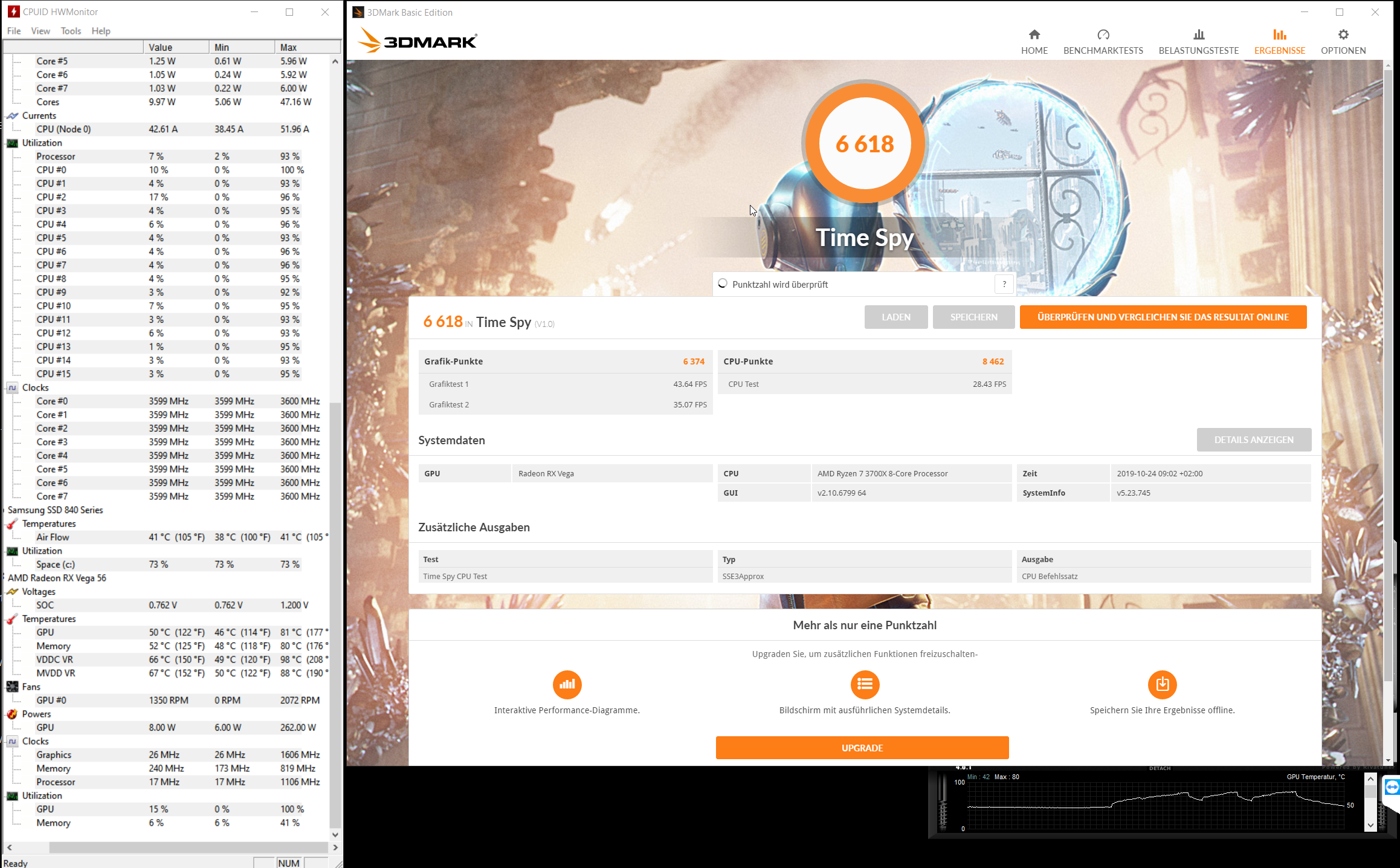Image resolution: width=1400 pixels, height=868 pixels.
Task: Click the save results offline icon
Action: click(1162, 684)
